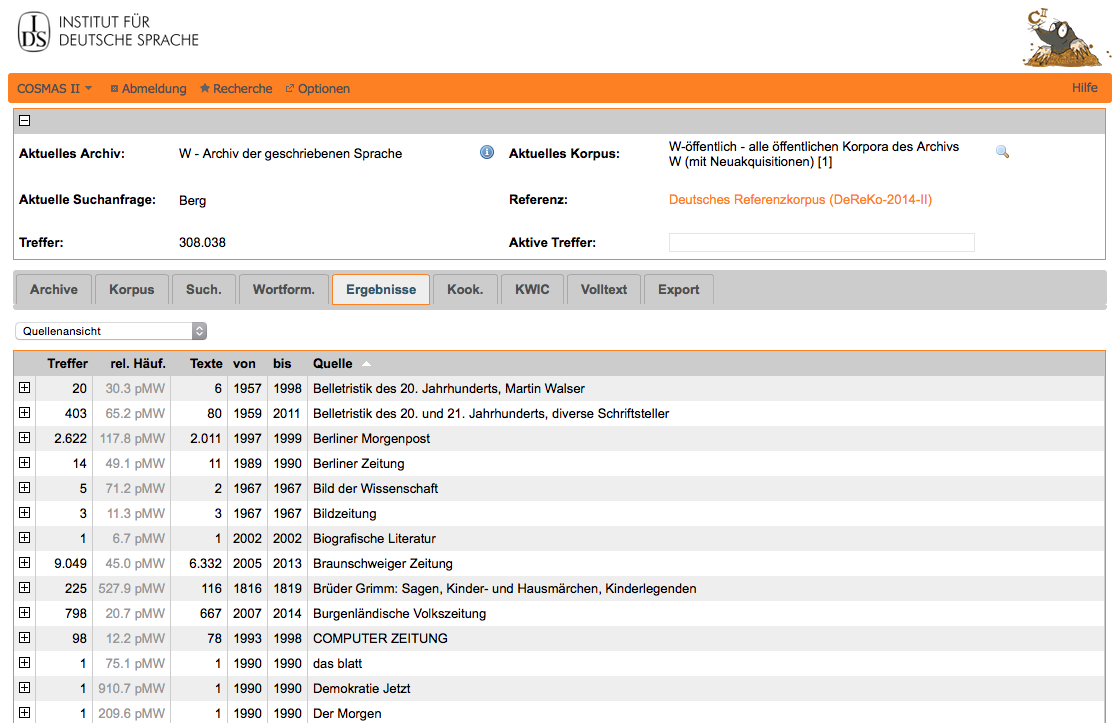
Task: Collapse the info panel with the minus icon
Action: 24,121
